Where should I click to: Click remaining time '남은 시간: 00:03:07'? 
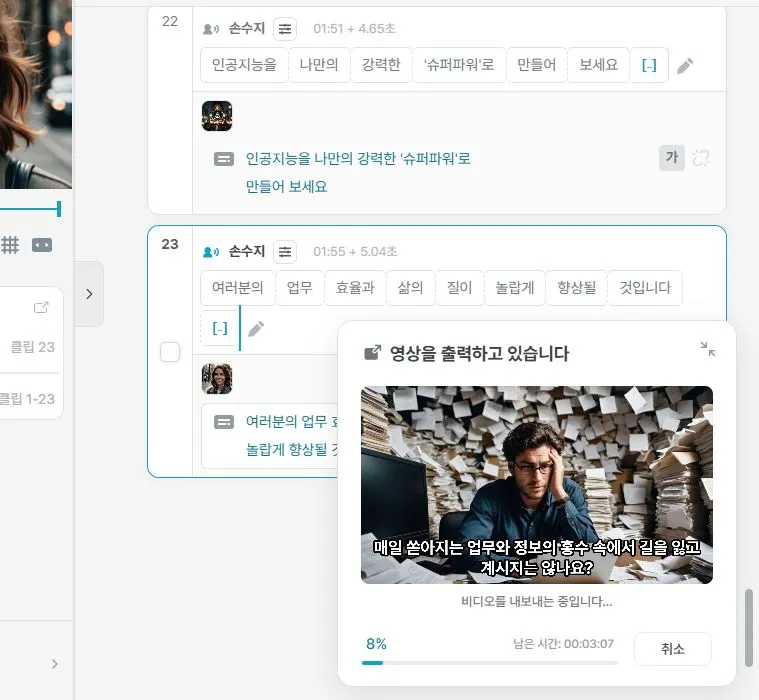coord(563,644)
